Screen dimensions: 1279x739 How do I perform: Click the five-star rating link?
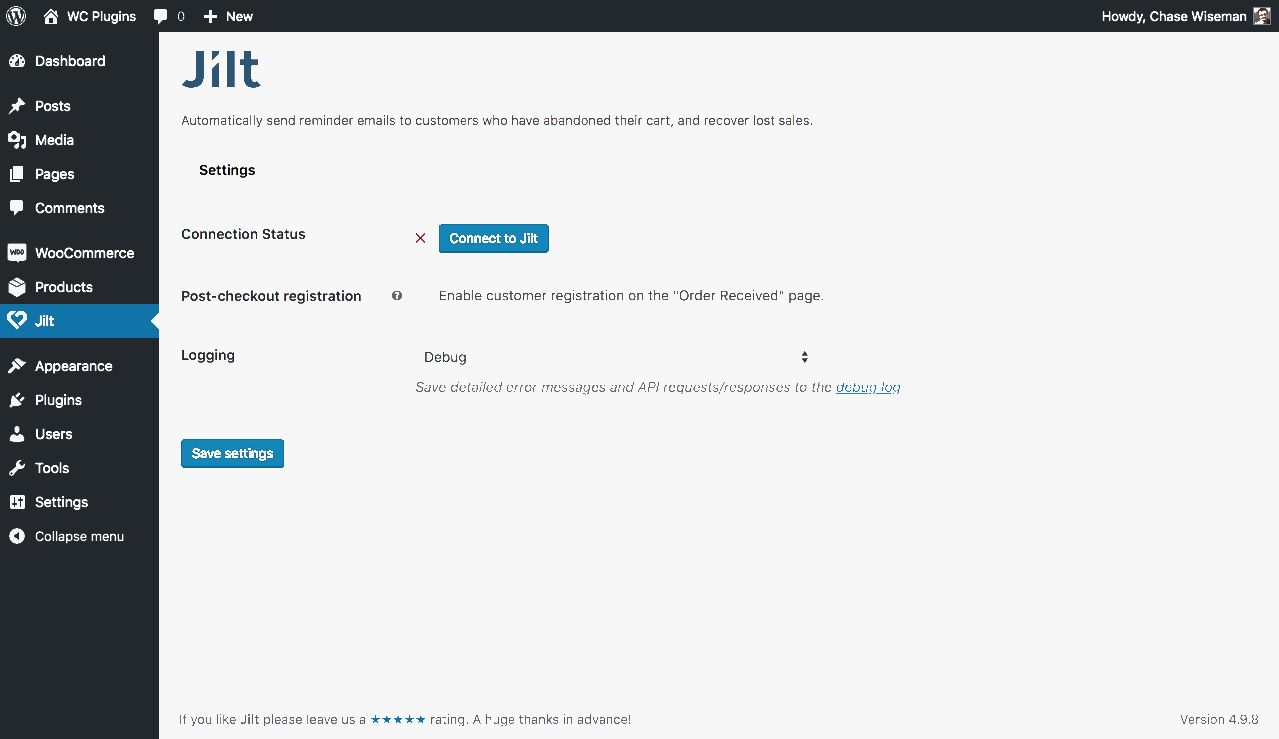point(398,719)
